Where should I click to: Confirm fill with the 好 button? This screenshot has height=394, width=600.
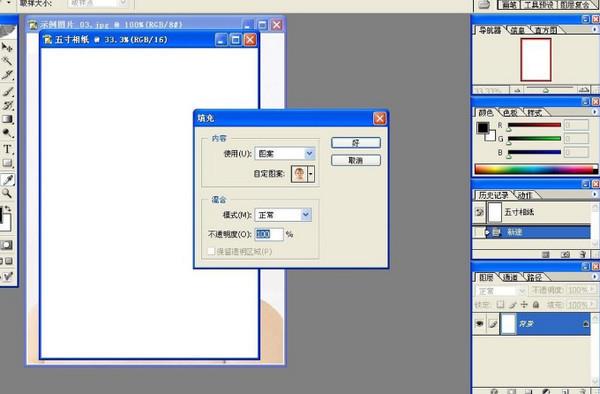coord(356,143)
